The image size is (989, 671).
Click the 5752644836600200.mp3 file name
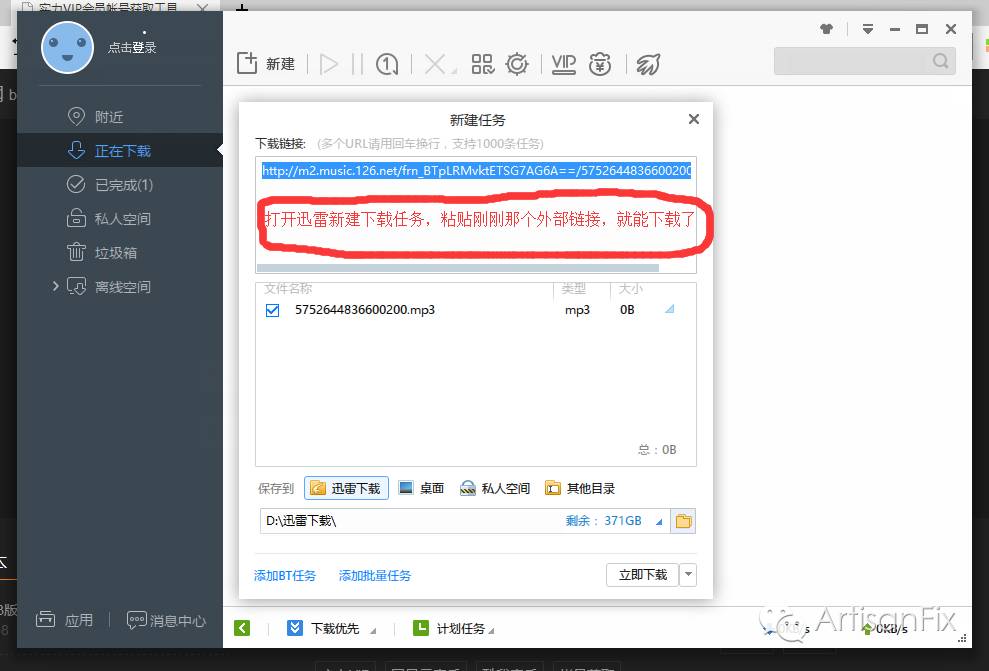365,310
